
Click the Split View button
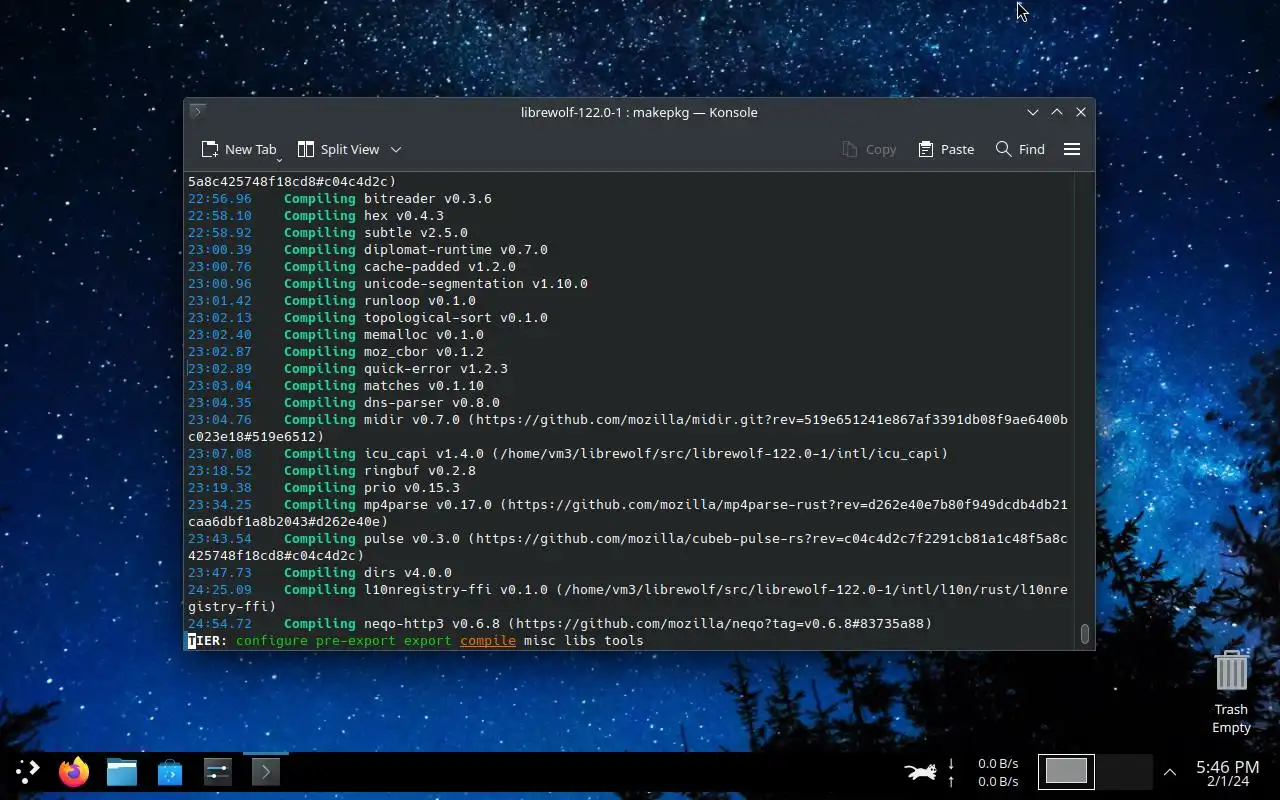click(x=338, y=149)
